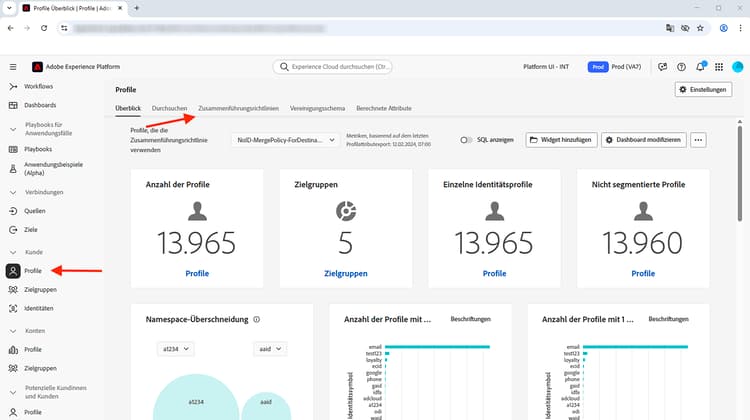
Task: Open the aaid namespace dropdown
Action: coord(270,349)
